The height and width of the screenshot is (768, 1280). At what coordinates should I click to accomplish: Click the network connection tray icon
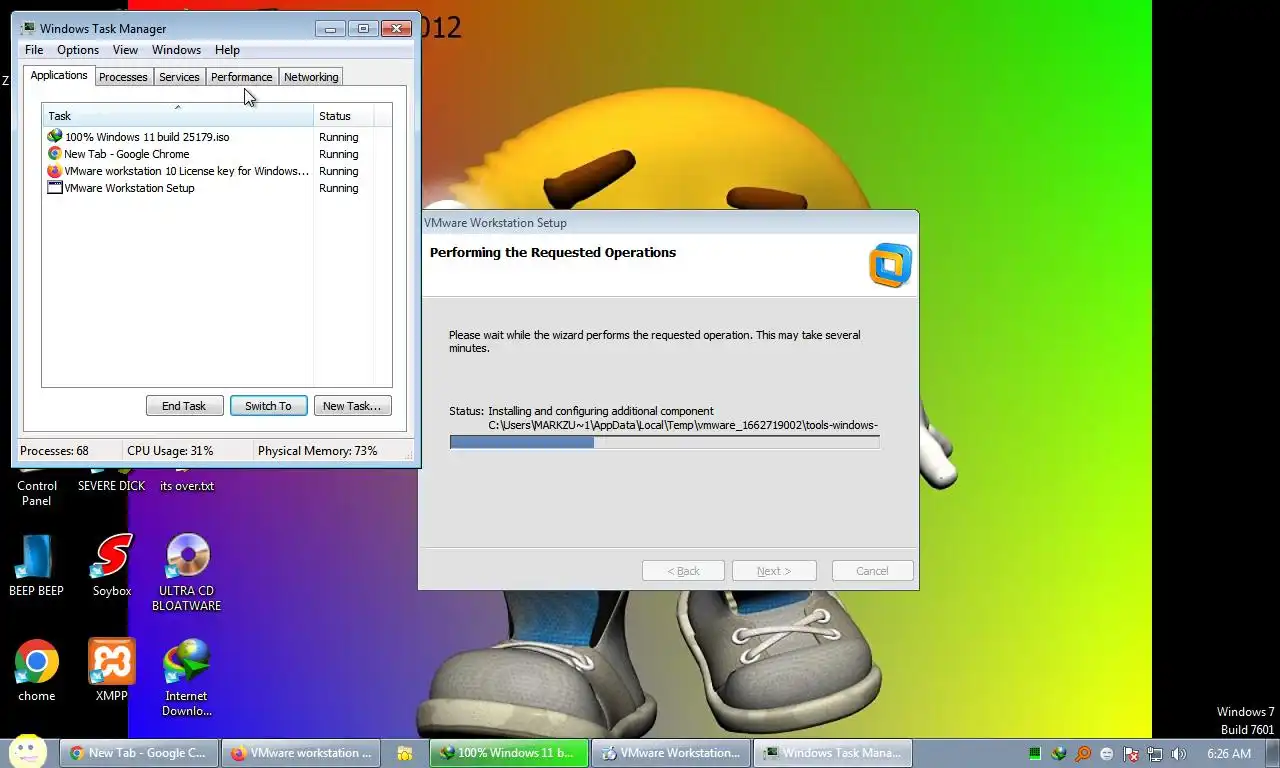[1155, 754]
